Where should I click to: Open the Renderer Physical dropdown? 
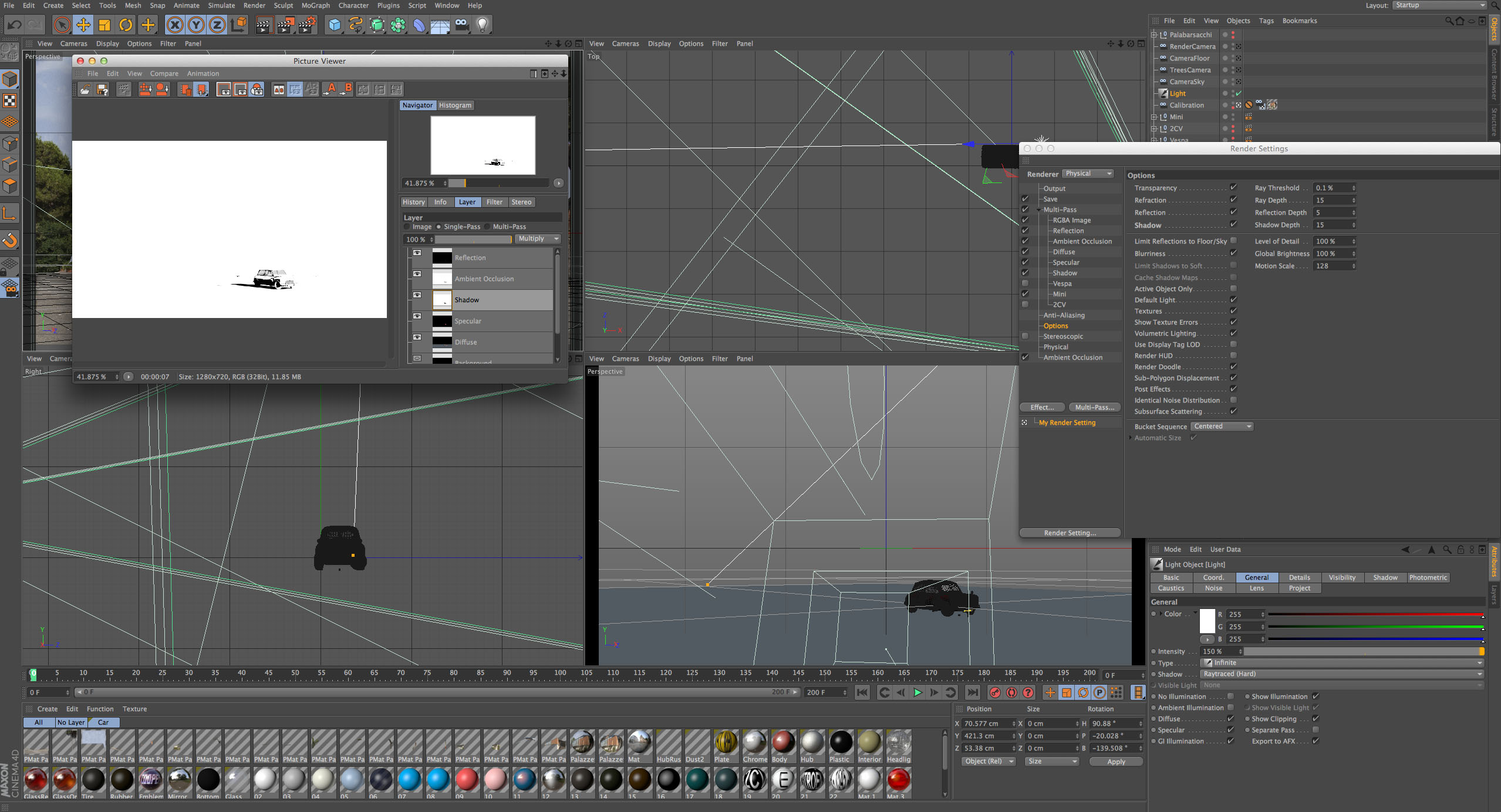coord(1088,174)
